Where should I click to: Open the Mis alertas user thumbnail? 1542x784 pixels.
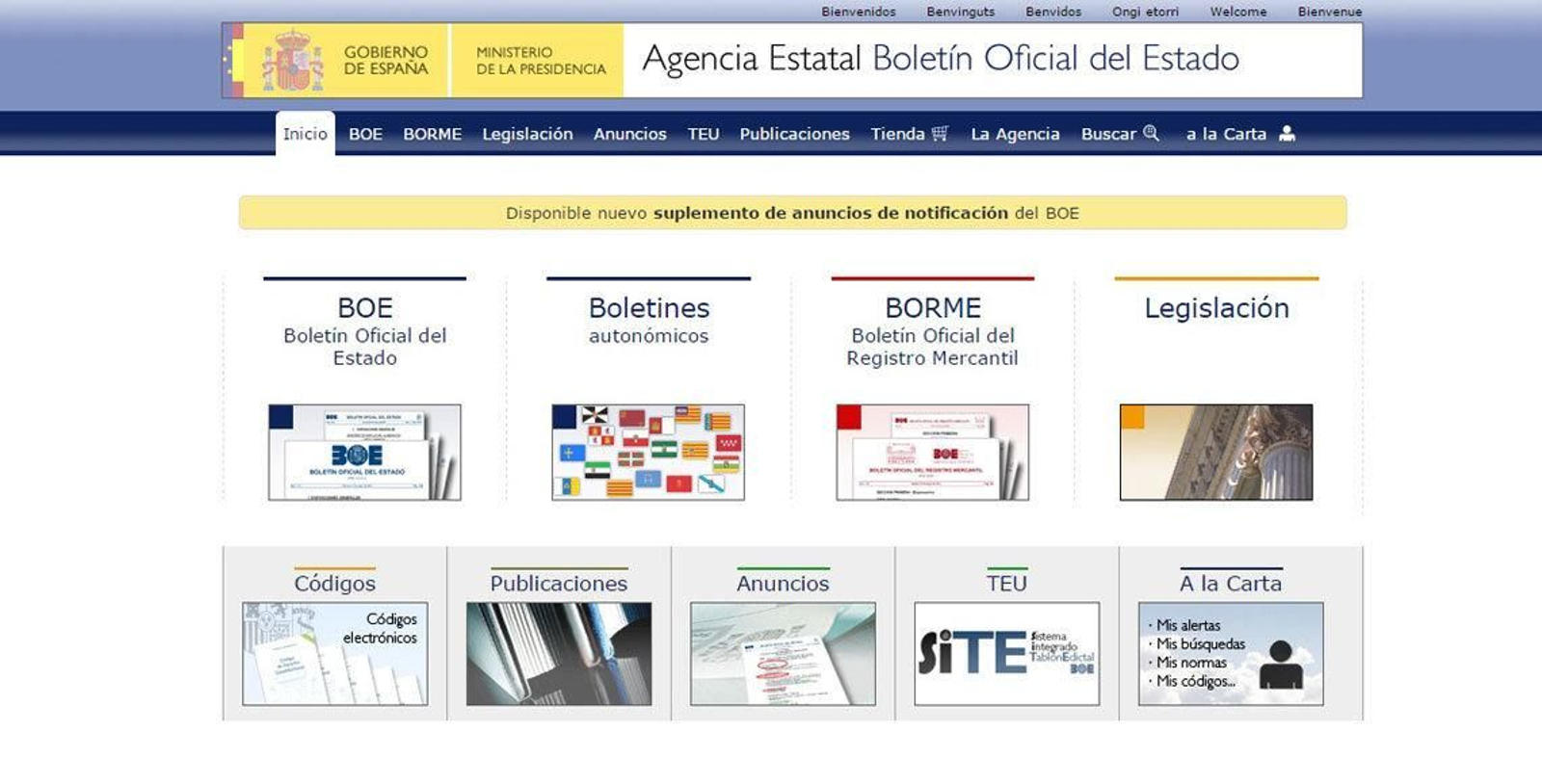[x=1231, y=654]
